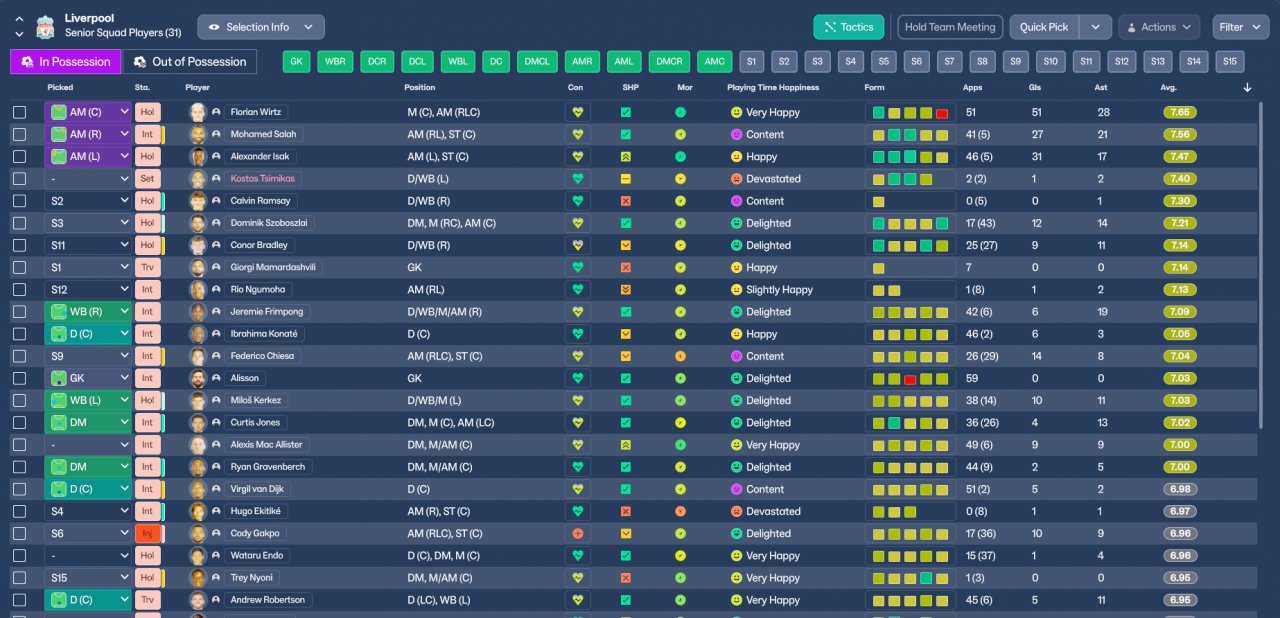The height and width of the screenshot is (618, 1280).
Task: Click Trey Nyoni's sharpness icon
Action: point(625,578)
